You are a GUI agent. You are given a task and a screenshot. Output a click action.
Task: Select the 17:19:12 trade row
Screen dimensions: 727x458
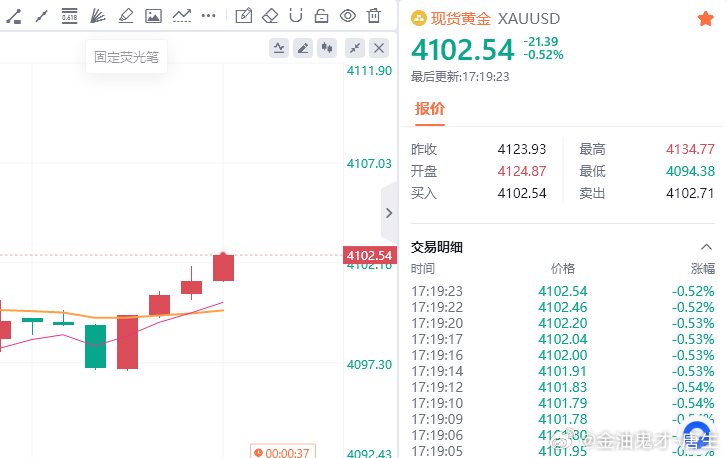pos(562,387)
